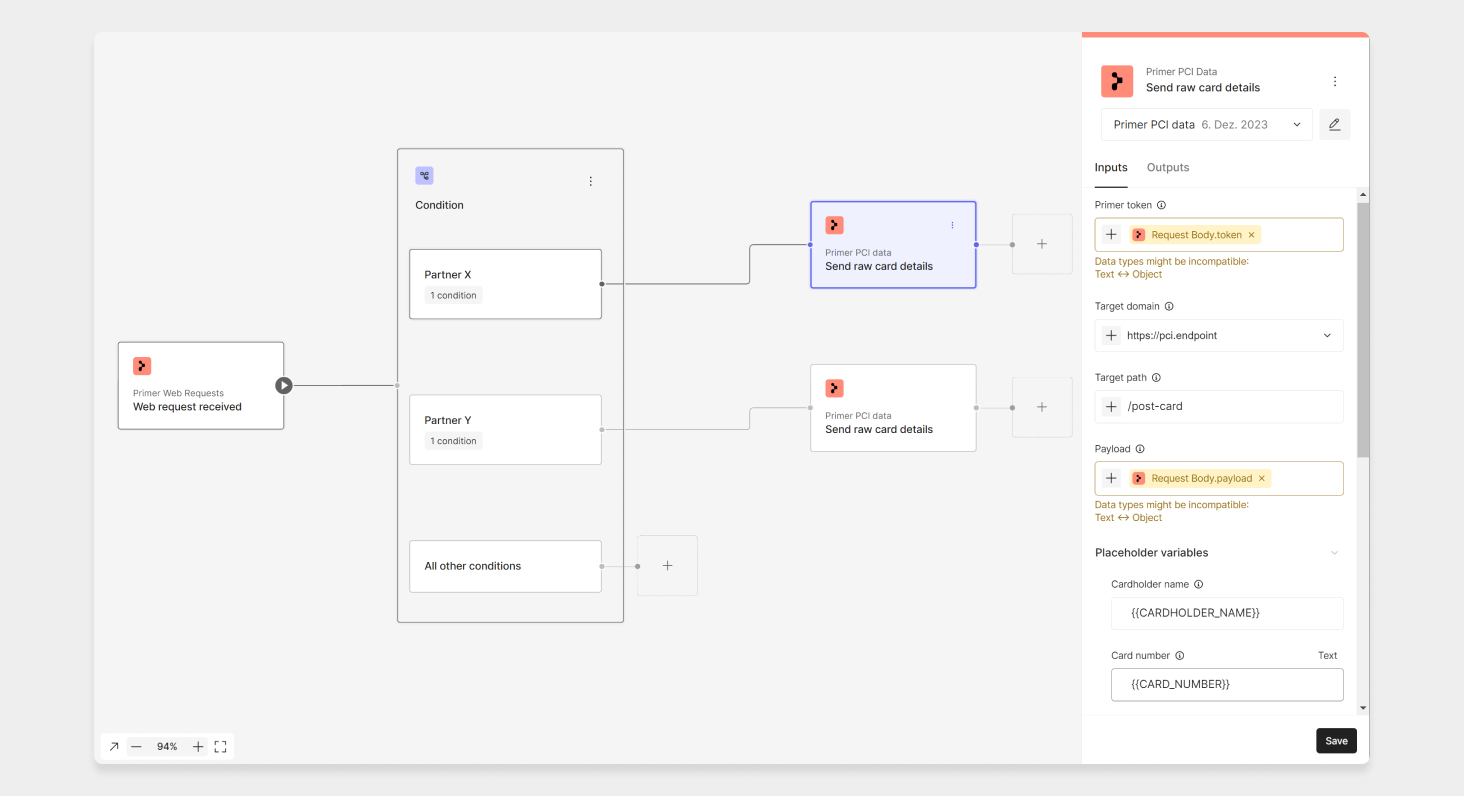Click the plus in the Target domain field
The width and height of the screenshot is (1464, 796).
[x=1111, y=336]
